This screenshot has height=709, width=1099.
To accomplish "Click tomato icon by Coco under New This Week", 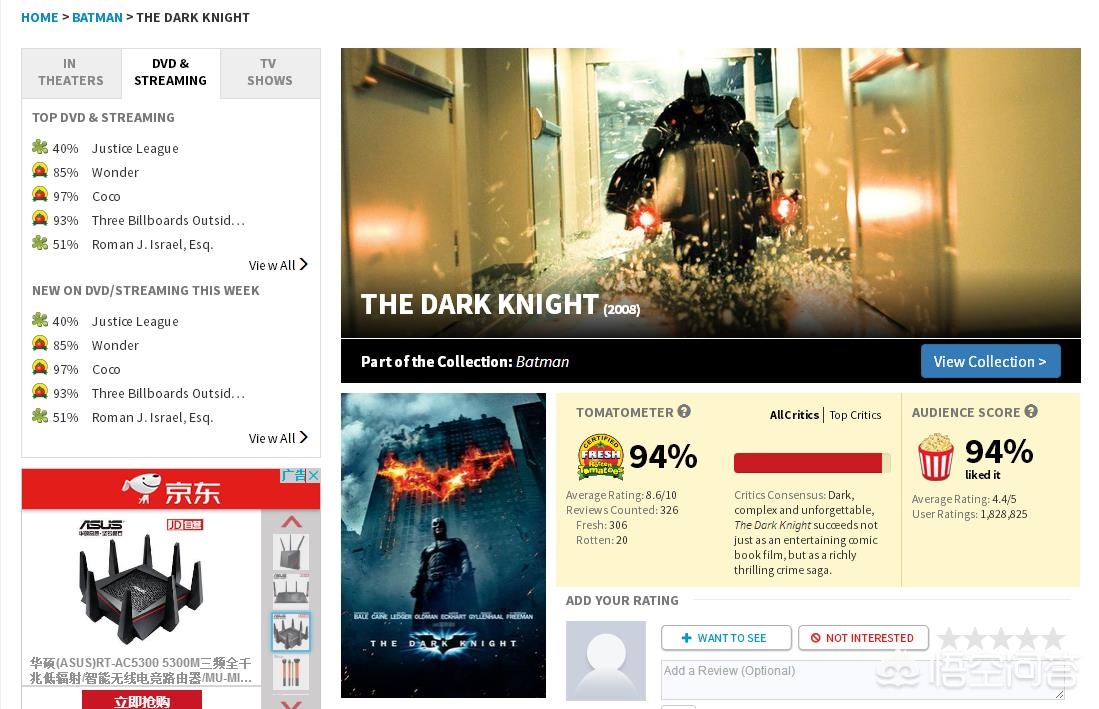I will 40,367.
